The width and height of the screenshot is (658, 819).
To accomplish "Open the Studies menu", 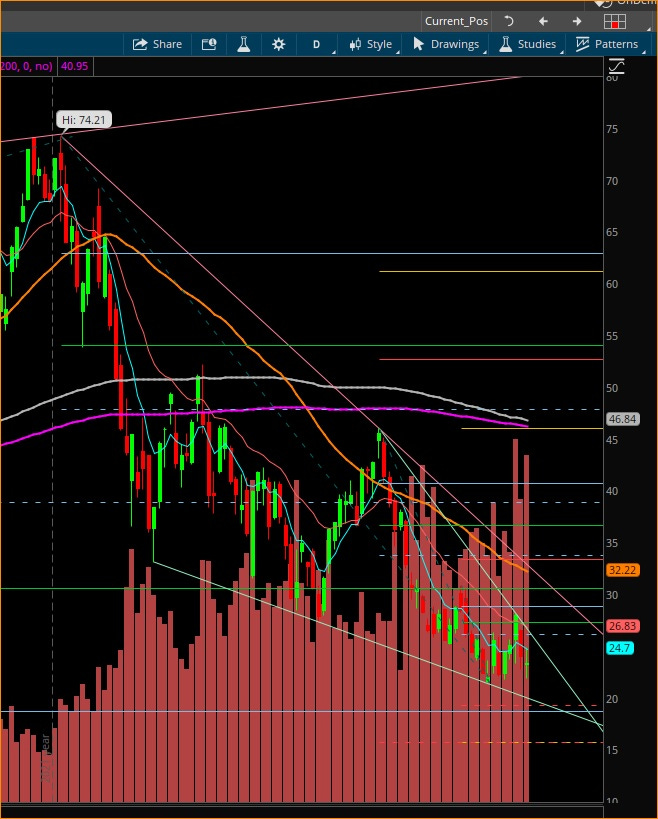I will click(x=528, y=44).
